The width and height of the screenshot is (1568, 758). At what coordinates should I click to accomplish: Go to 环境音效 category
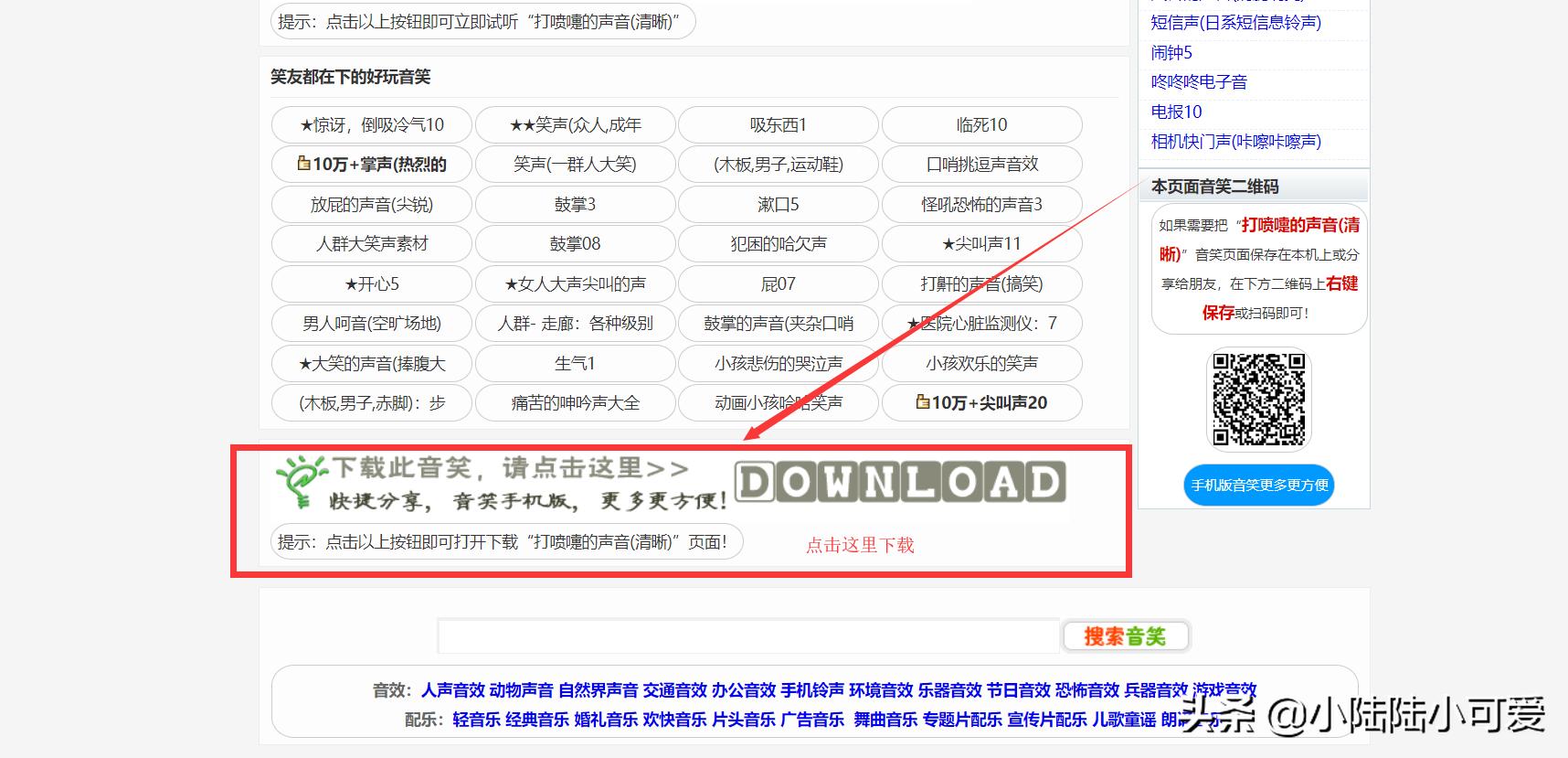881,690
